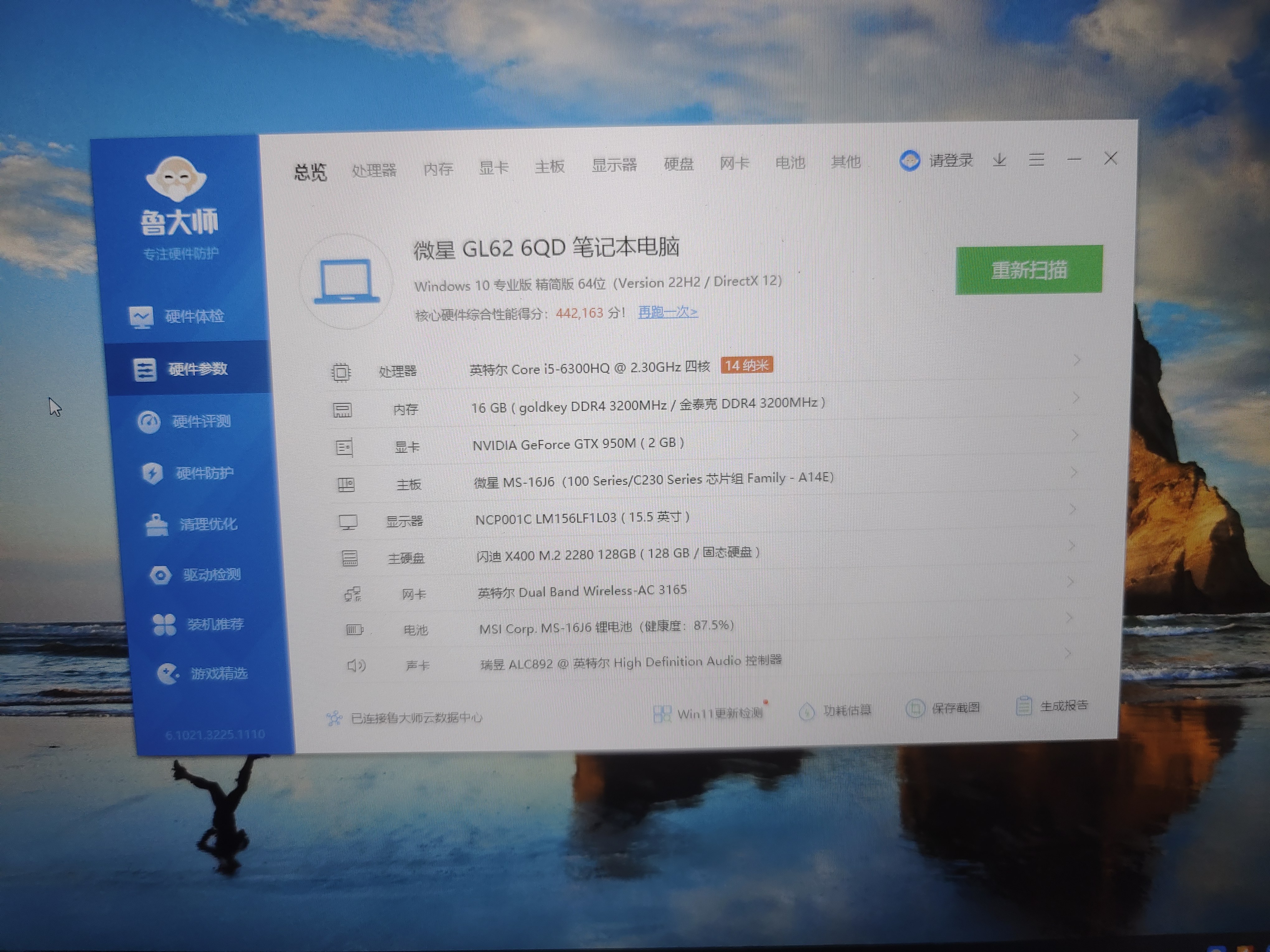The image size is (1270, 952).
Task: Switch to the 显卡 top tab
Action: [494, 168]
